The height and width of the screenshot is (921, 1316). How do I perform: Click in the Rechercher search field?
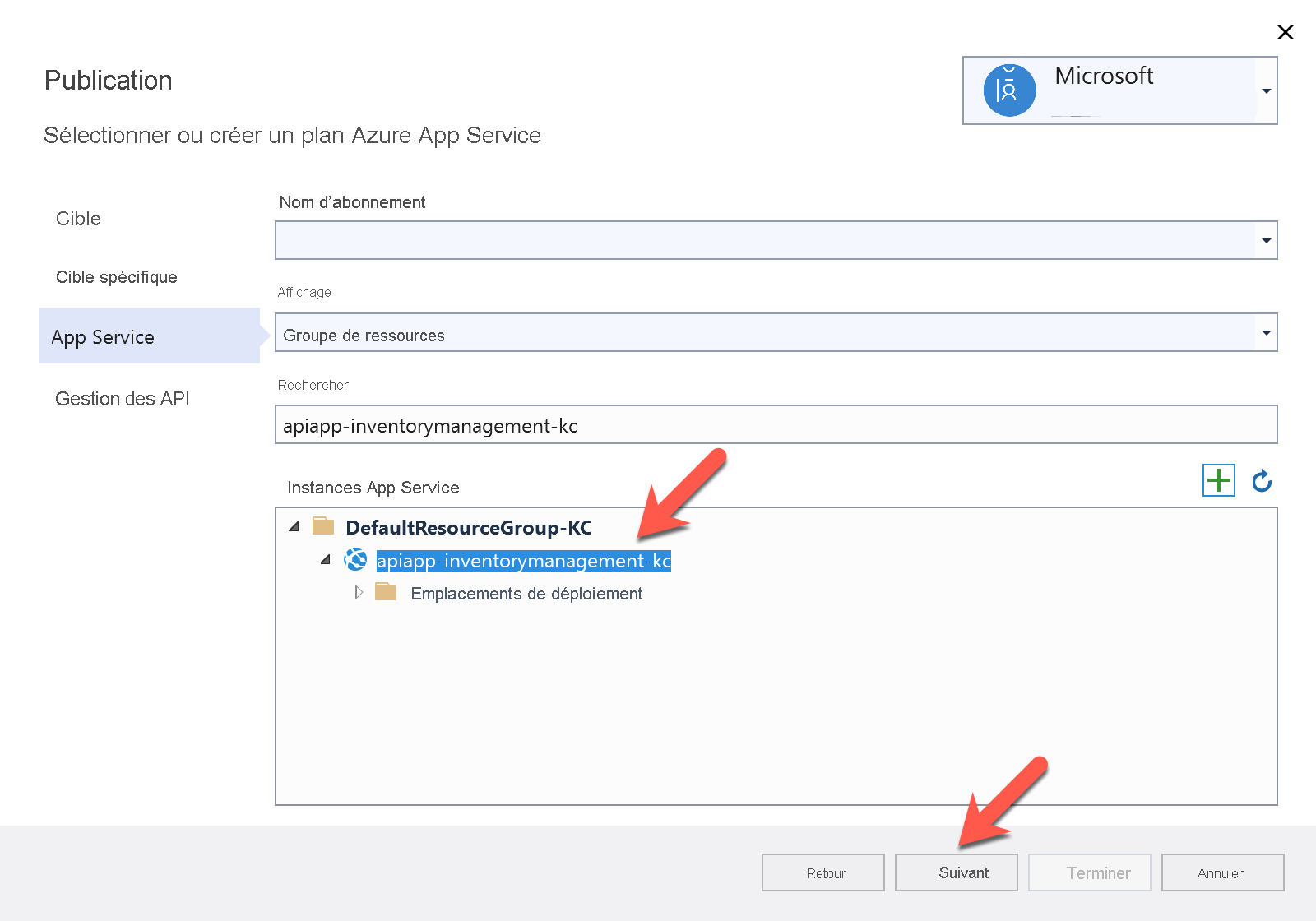[x=775, y=425]
